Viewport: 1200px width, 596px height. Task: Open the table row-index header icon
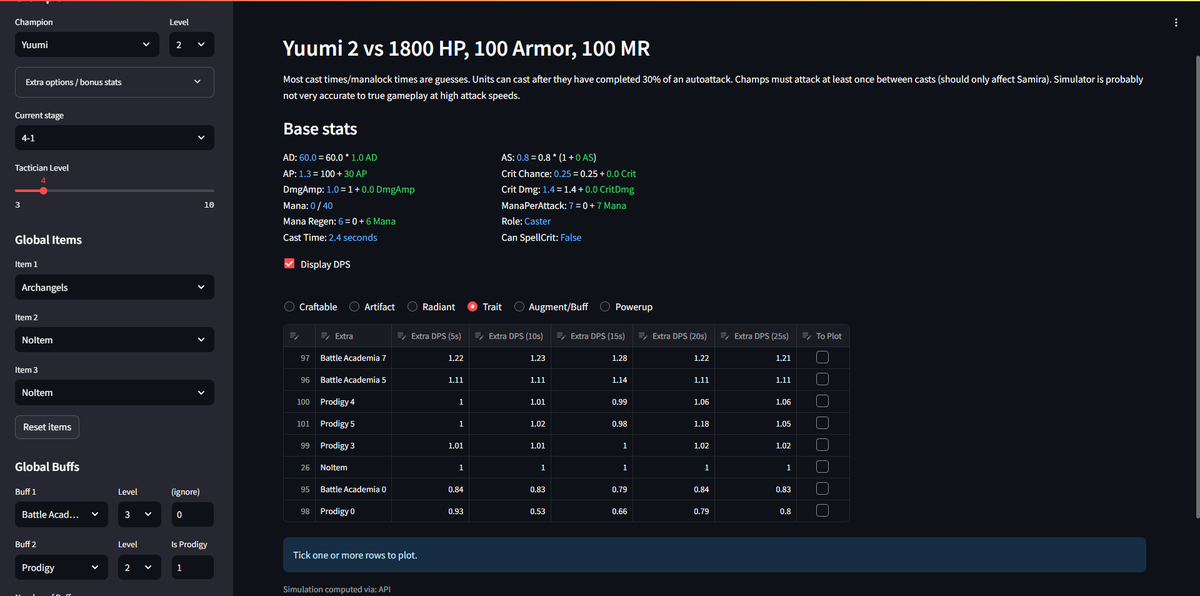[x=294, y=336]
